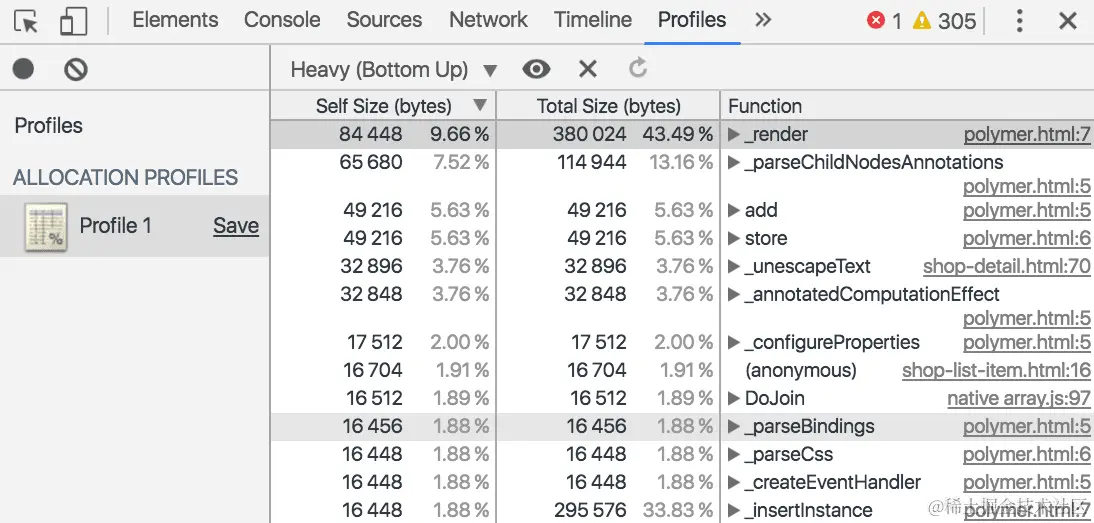
Task: Clear all profiles icon
Action: pos(76,69)
